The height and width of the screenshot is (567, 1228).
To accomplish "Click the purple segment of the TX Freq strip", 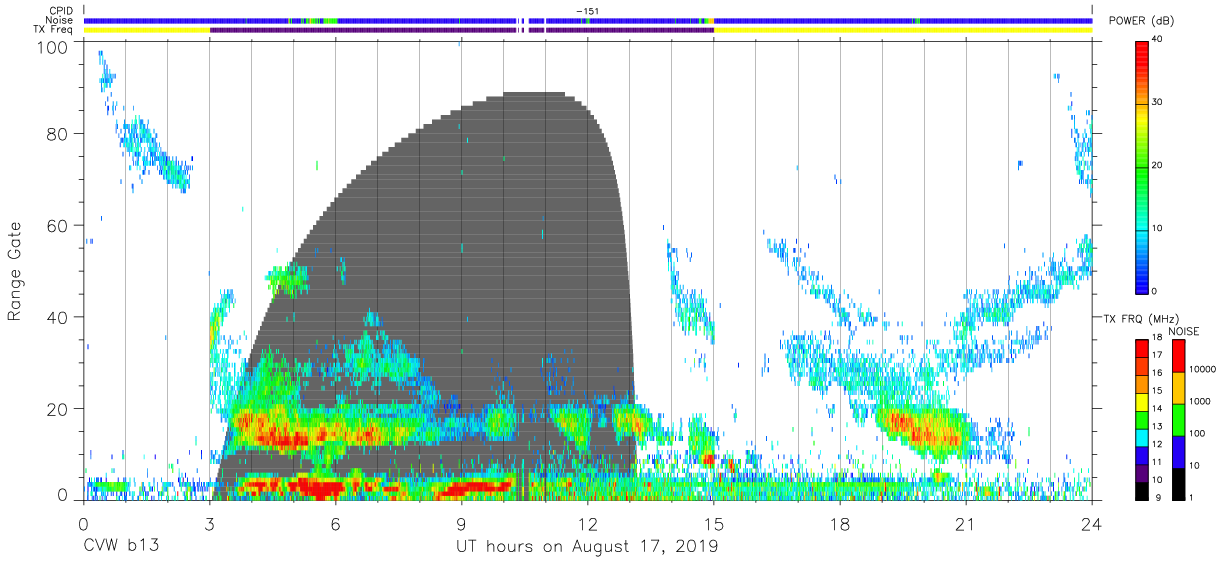I will [x=461, y=30].
